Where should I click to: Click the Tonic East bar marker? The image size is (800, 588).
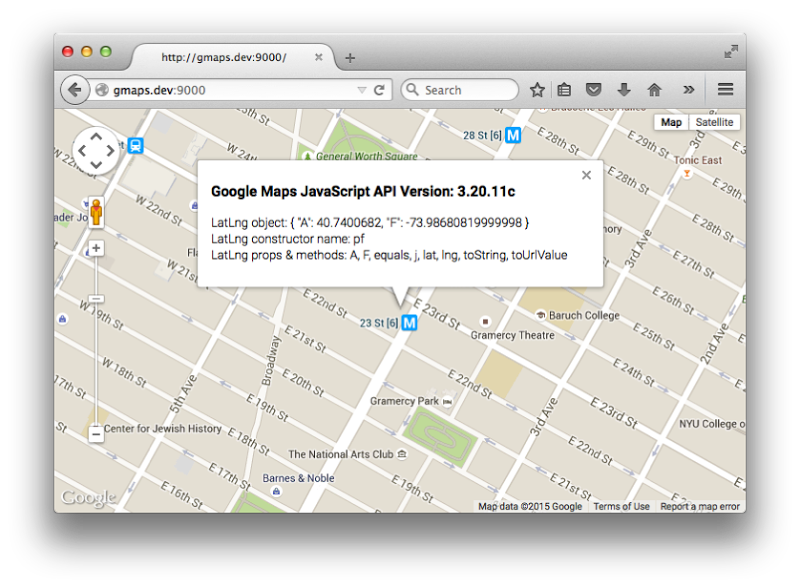point(687,174)
